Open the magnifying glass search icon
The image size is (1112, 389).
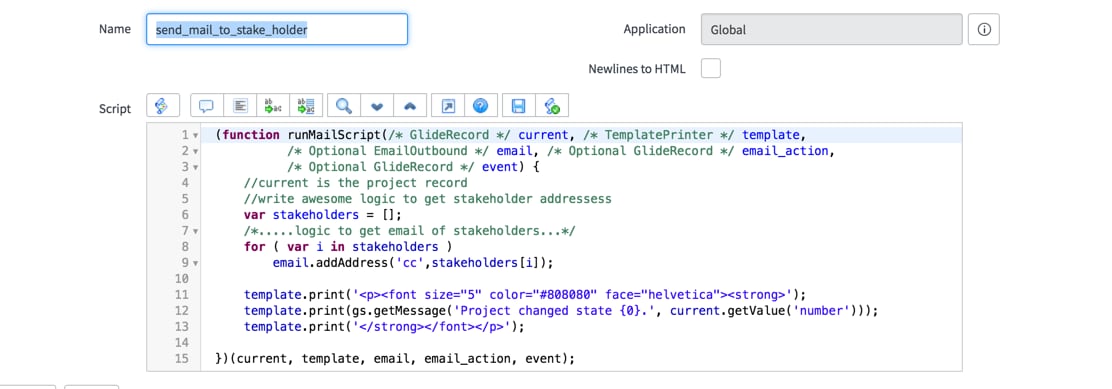[344, 106]
